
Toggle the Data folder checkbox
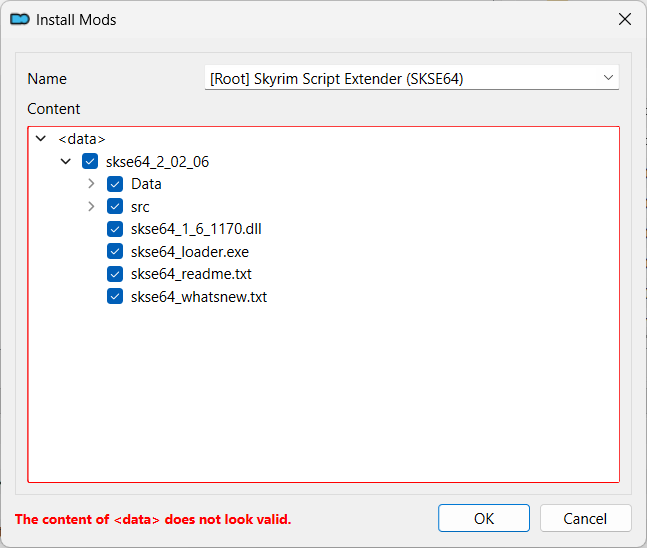pos(115,184)
